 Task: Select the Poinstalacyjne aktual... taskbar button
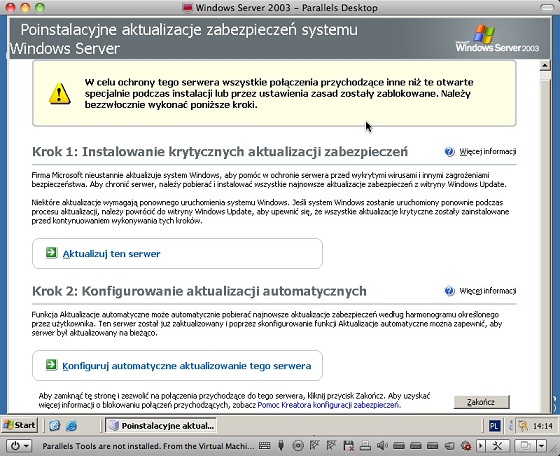161,426
